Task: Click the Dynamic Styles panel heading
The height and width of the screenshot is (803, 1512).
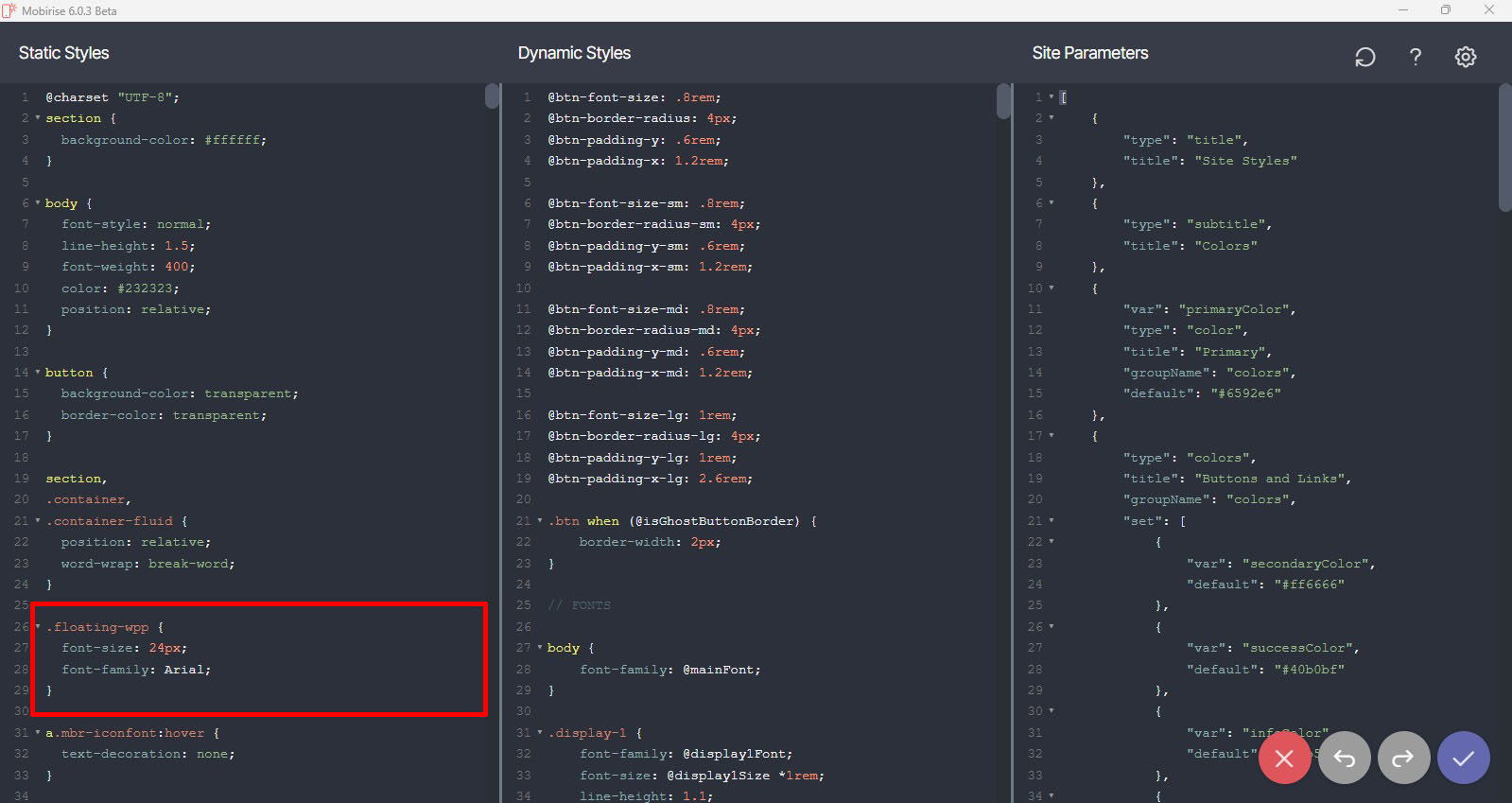Action: [573, 53]
